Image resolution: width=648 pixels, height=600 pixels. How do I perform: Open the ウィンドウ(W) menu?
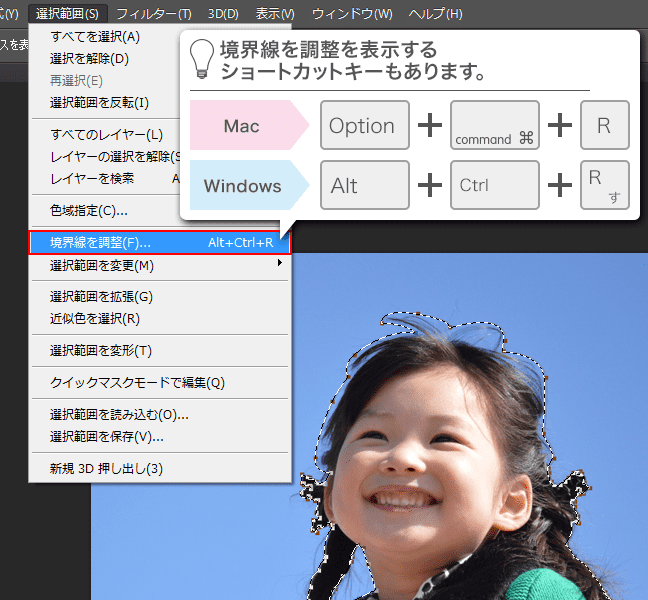tap(352, 14)
